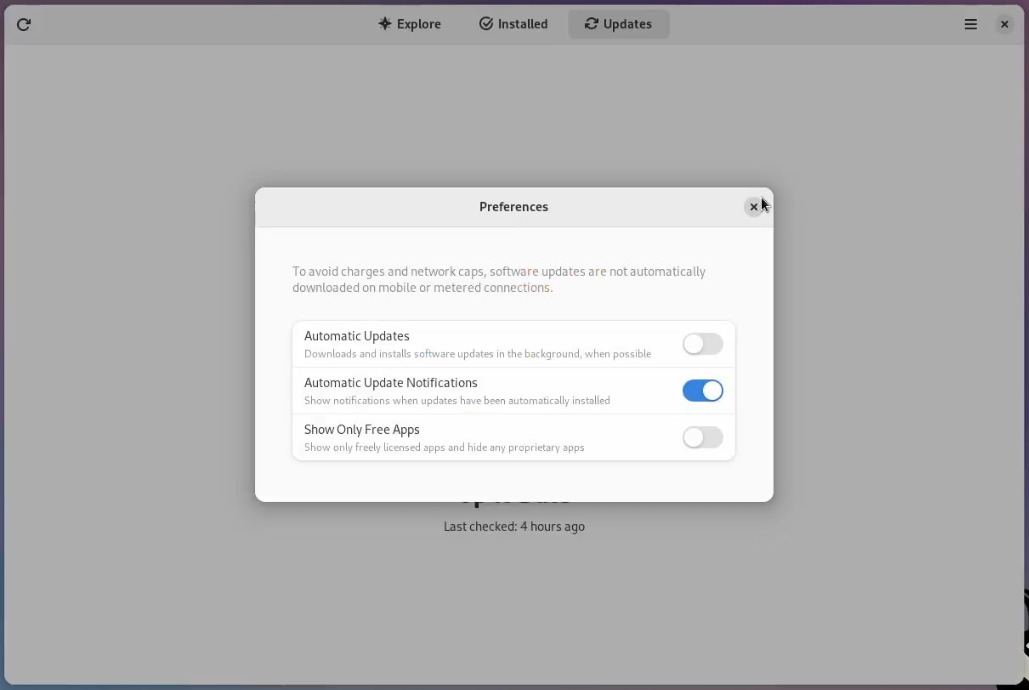Enable the Automatic Updates switch
This screenshot has width=1029, height=690.
[x=703, y=344]
